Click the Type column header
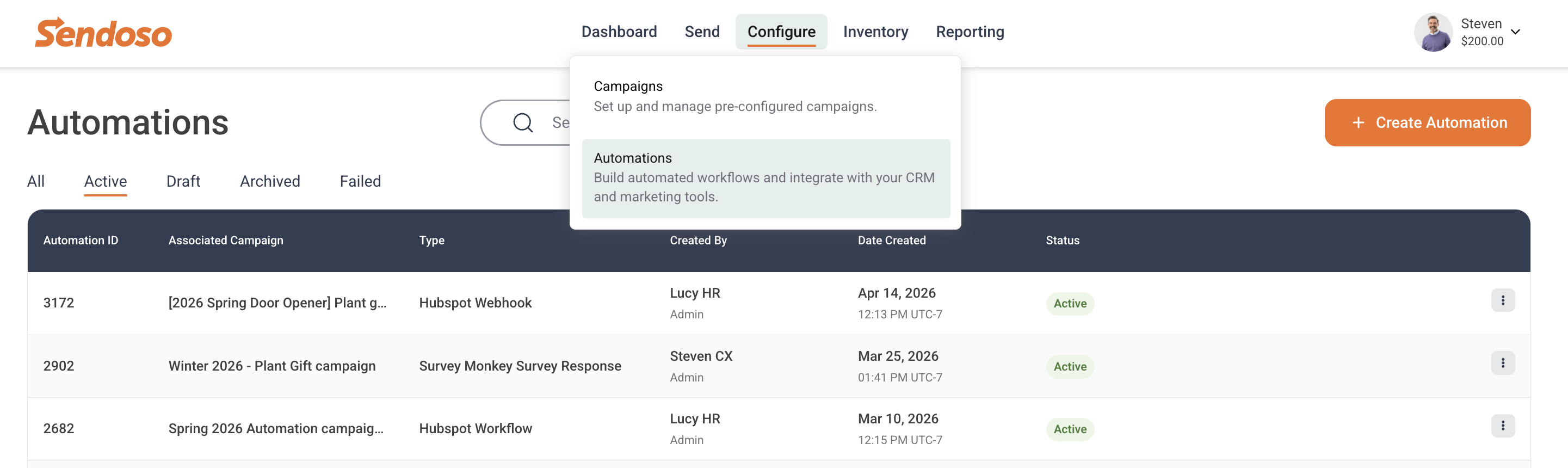Viewport: 1568px width, 468px height. pos(431,241)
